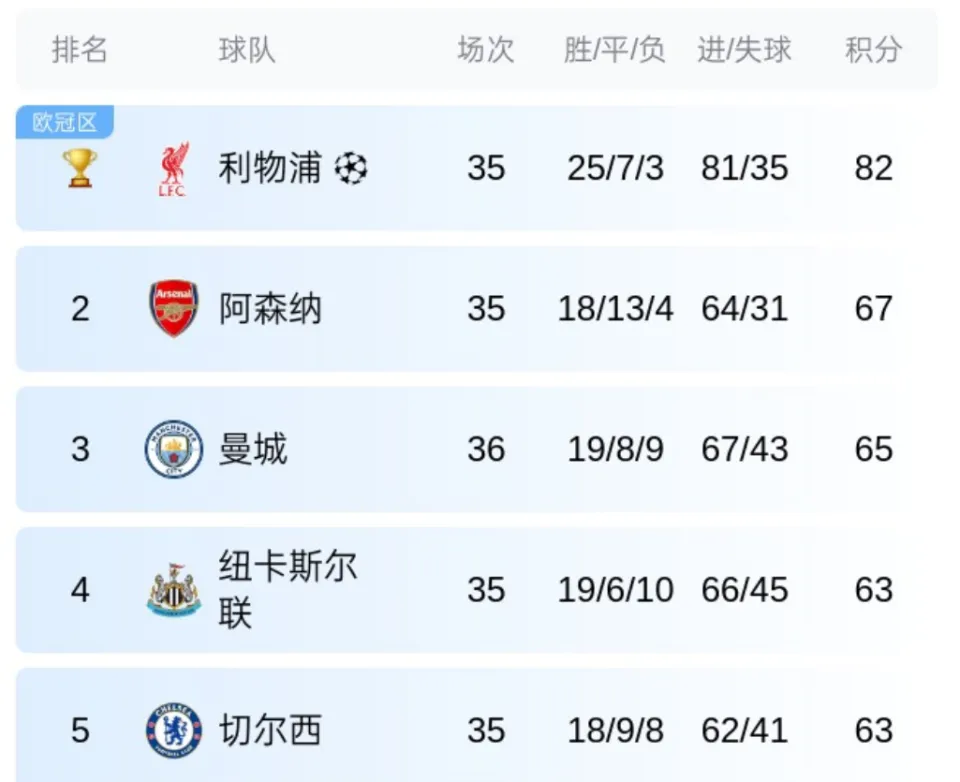960x782 pixels.
Task: Open the 利物浦 team name
Action: (270, 168)
